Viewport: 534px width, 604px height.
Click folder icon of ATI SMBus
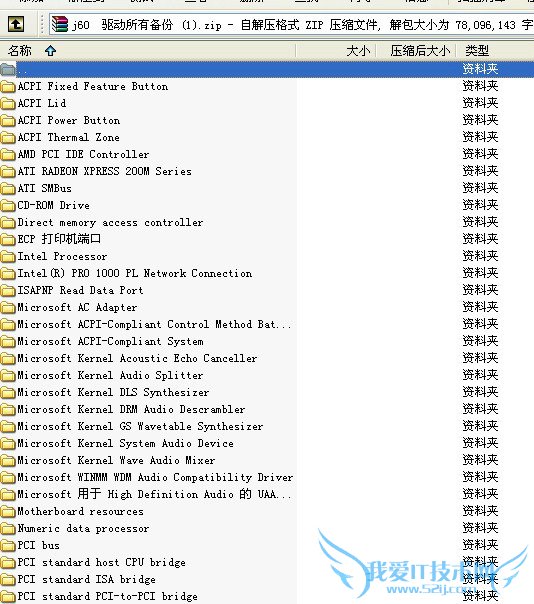8,188
